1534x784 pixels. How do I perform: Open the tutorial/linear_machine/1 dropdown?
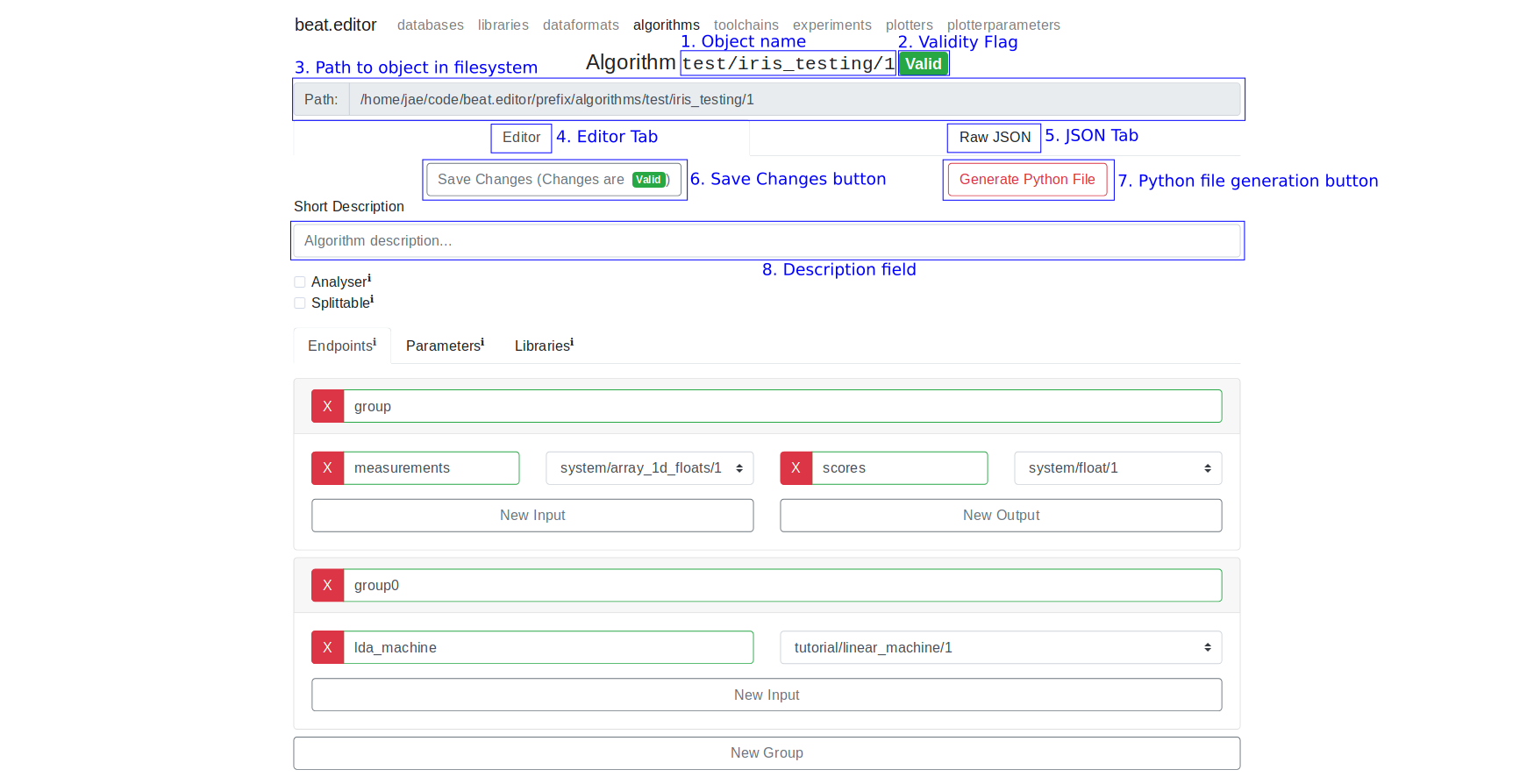pos(1000,647)
